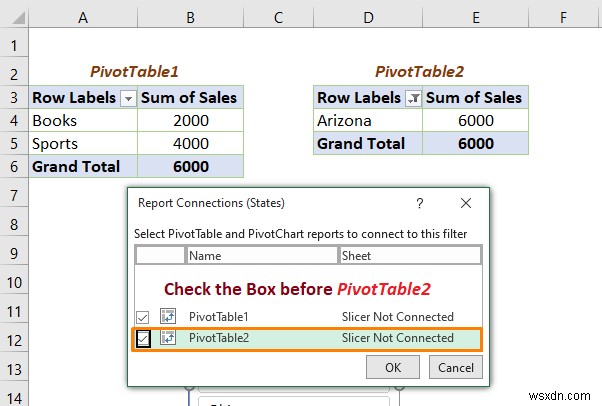The image size is (602, 406).
Task: Click the PivotTable2 report icon
Action: point(168,337)
